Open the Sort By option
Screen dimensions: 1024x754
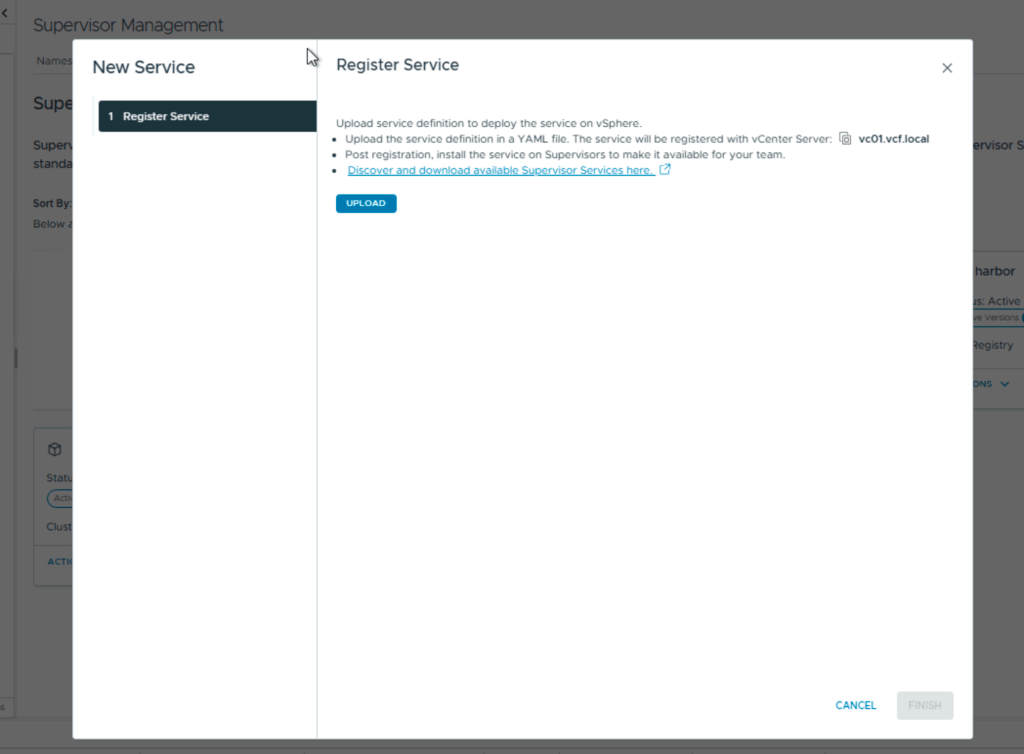pos(52,203)
